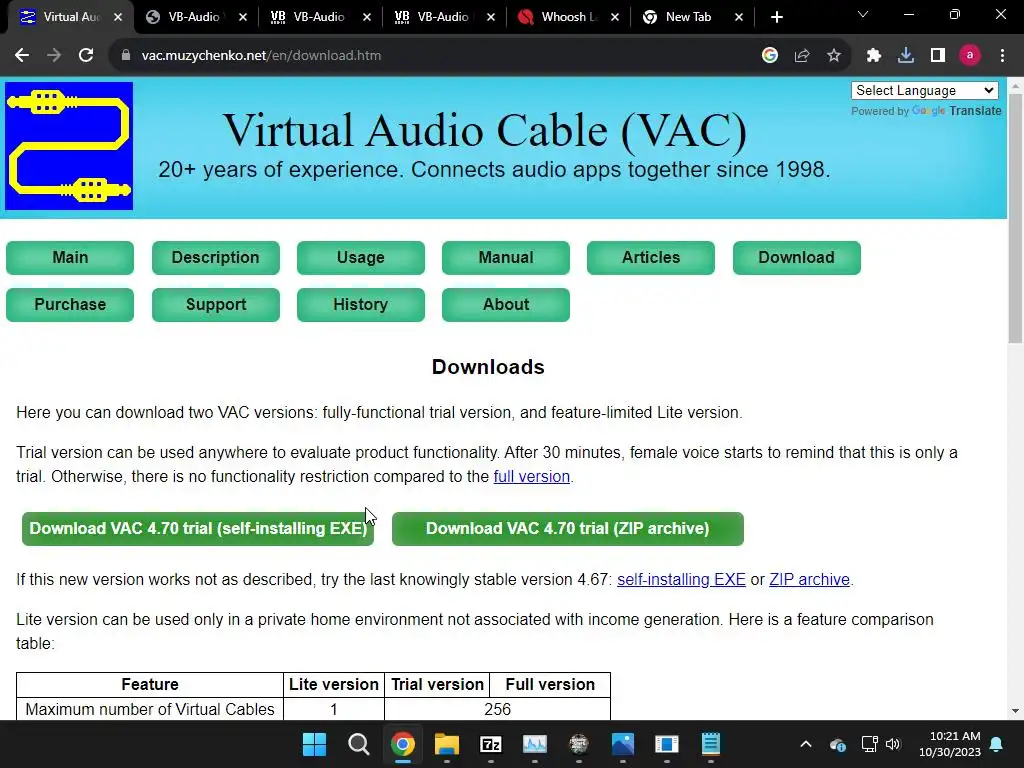Click the Download navigation button

pyautogui.click(x=797, y=257)
